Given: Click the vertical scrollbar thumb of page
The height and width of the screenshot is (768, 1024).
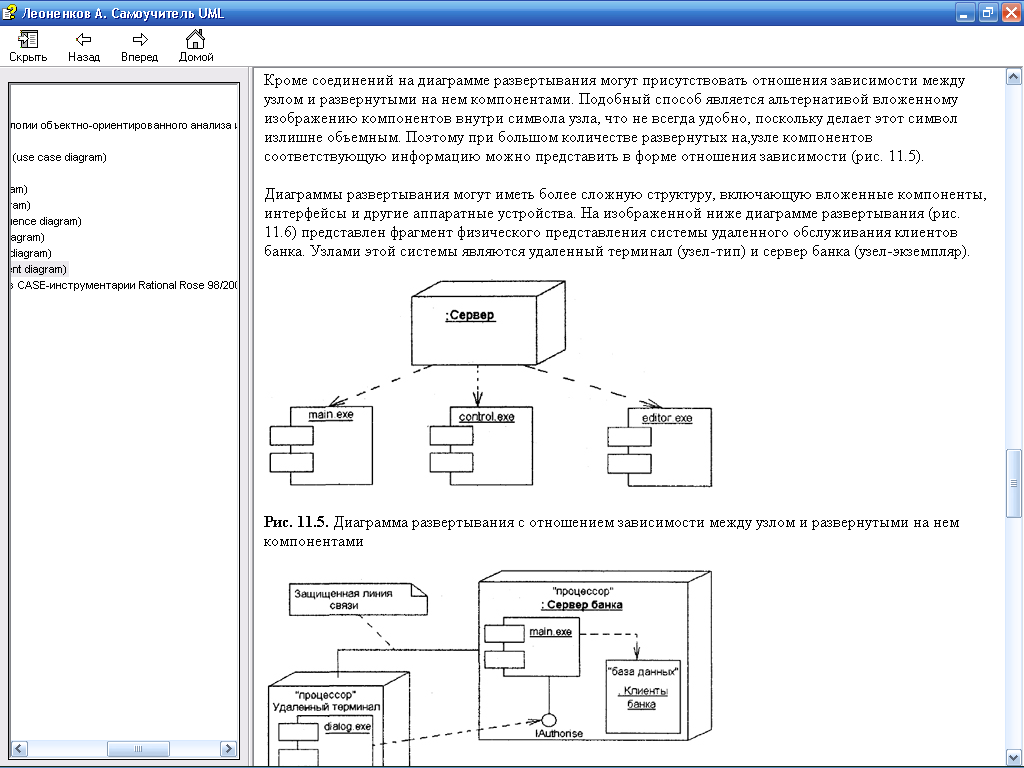Looking at the screenshot, I should point(1014,483).
